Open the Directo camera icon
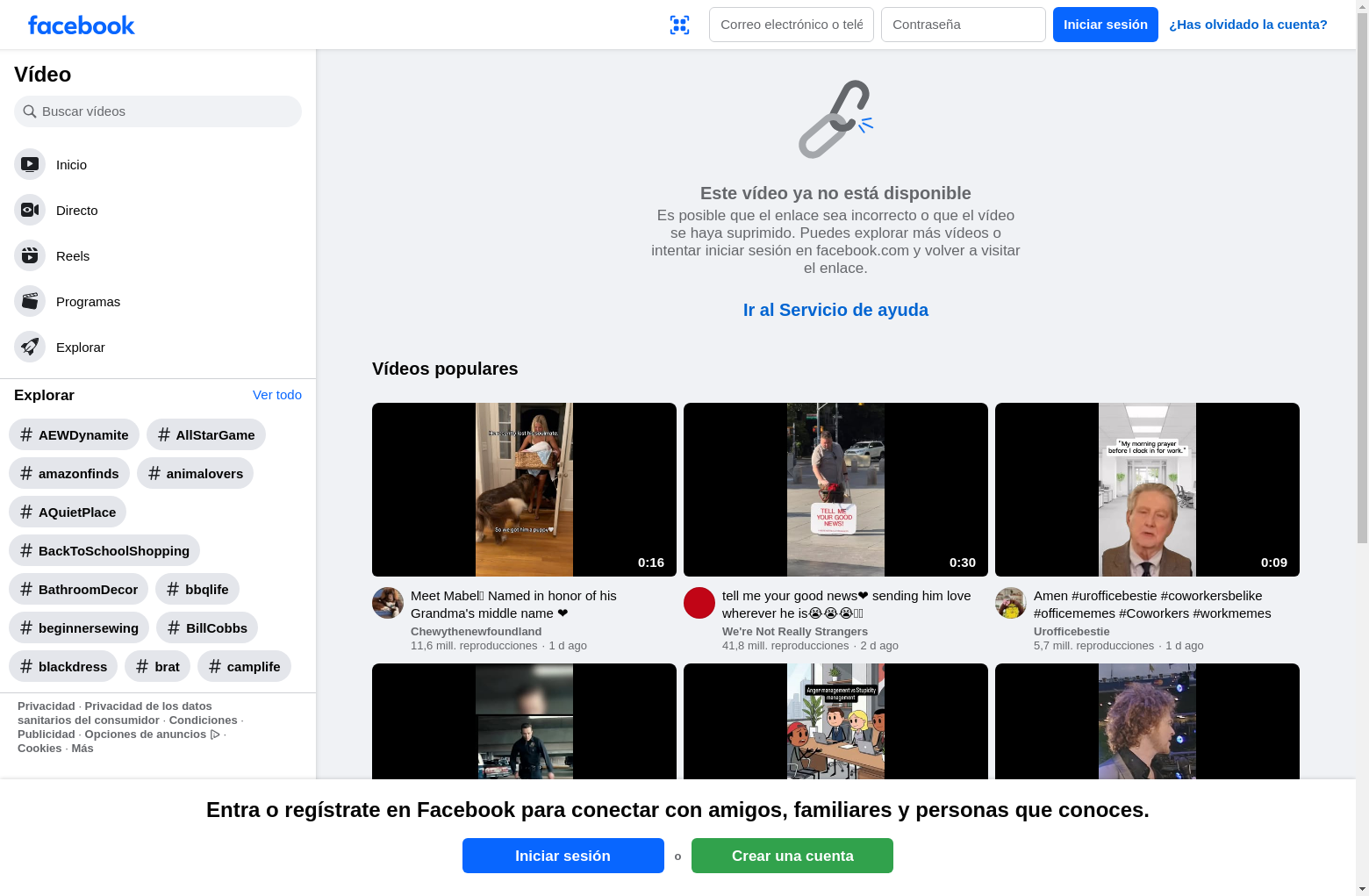Image resolution: width=1369 pixels, height=896 pixels. click(x=30, y=210)
